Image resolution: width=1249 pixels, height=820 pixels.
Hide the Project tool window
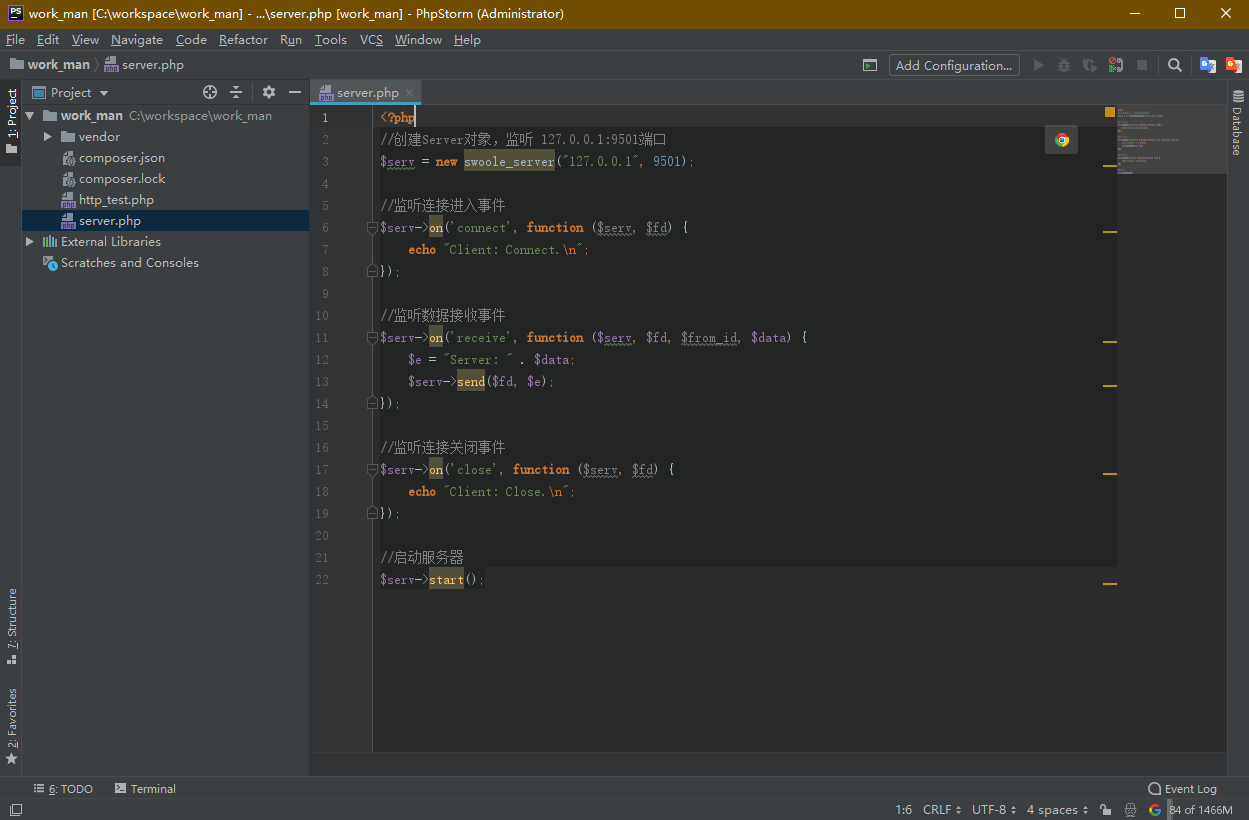coord(295,92)
